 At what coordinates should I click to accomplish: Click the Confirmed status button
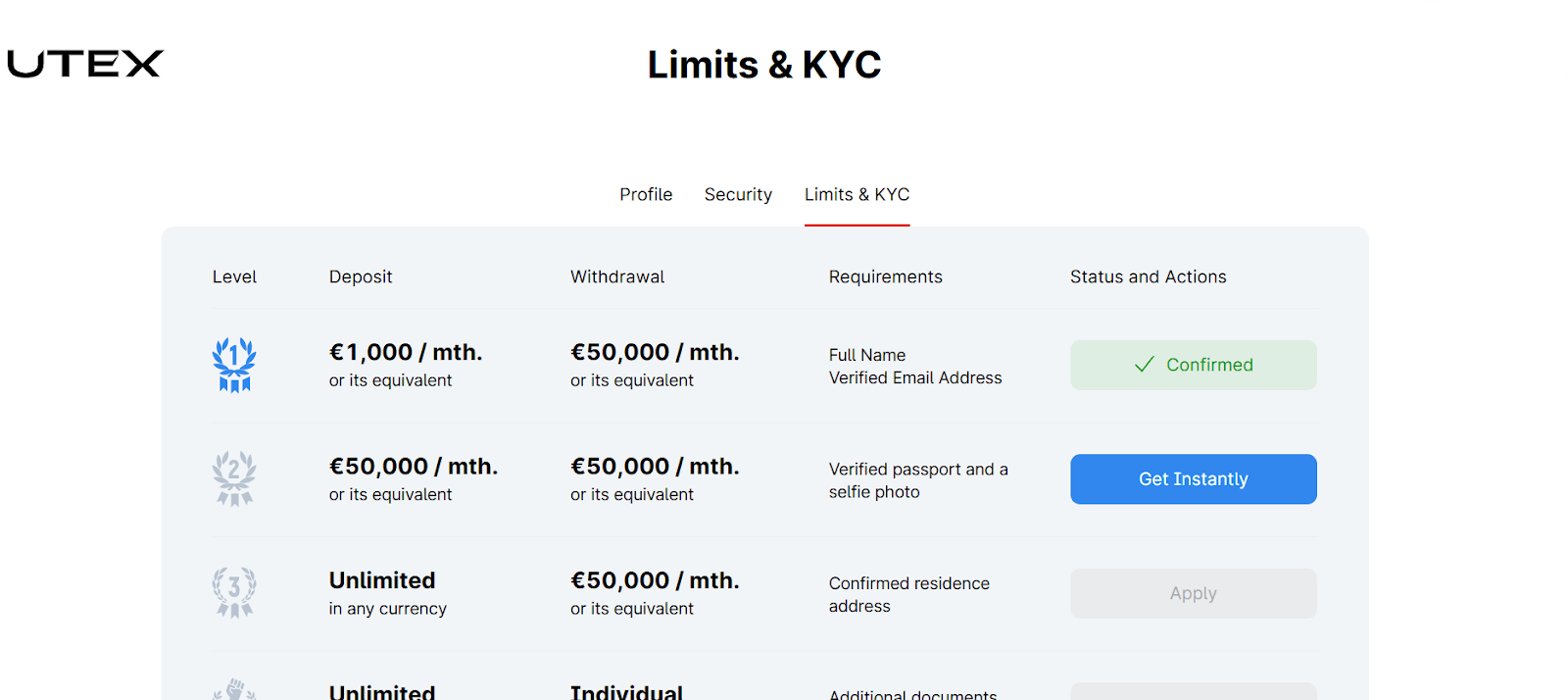(x=1194, y=365)
